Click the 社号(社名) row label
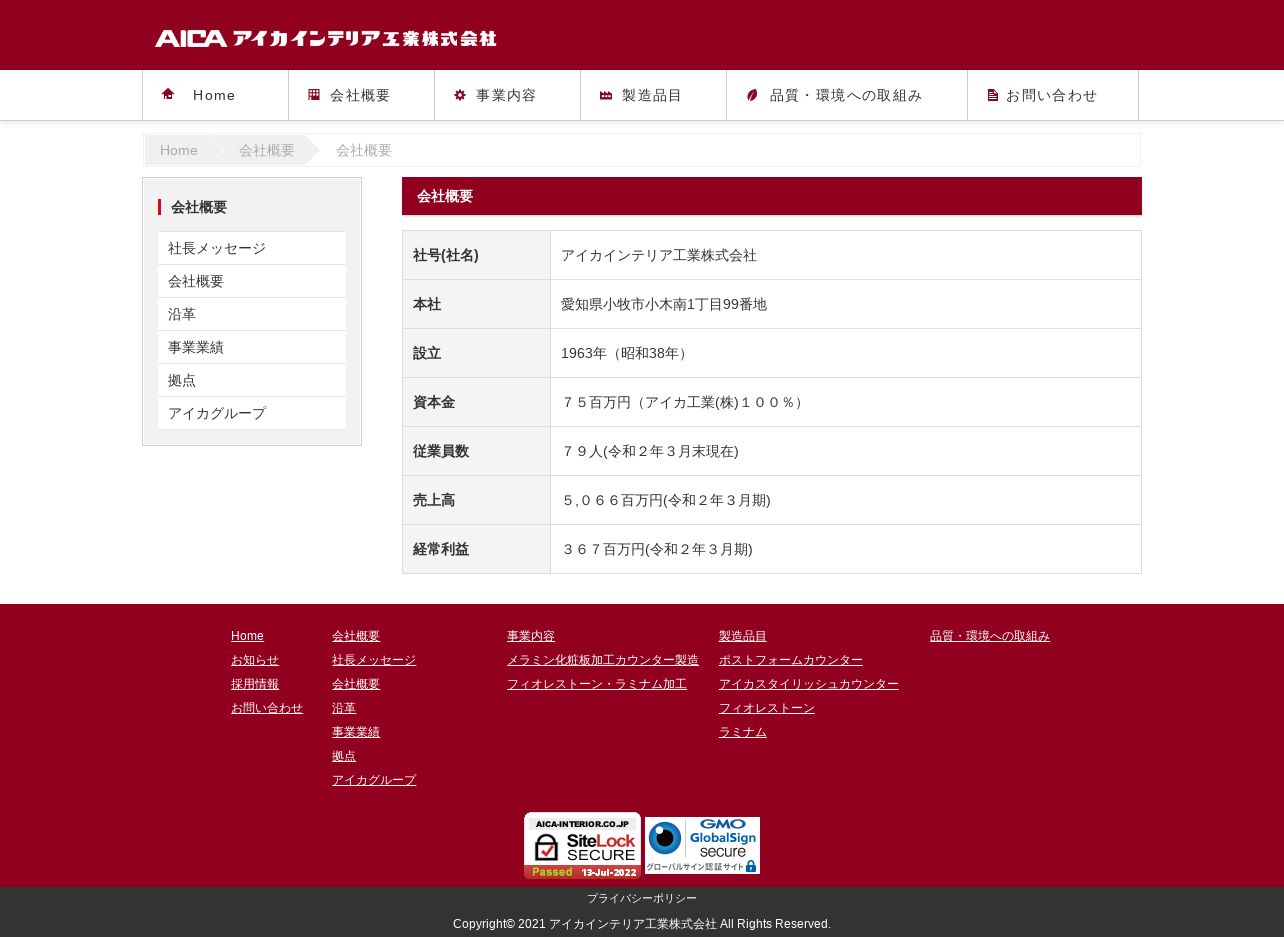This screenshot has height=937, width=1284. click(x=446, y=255)
